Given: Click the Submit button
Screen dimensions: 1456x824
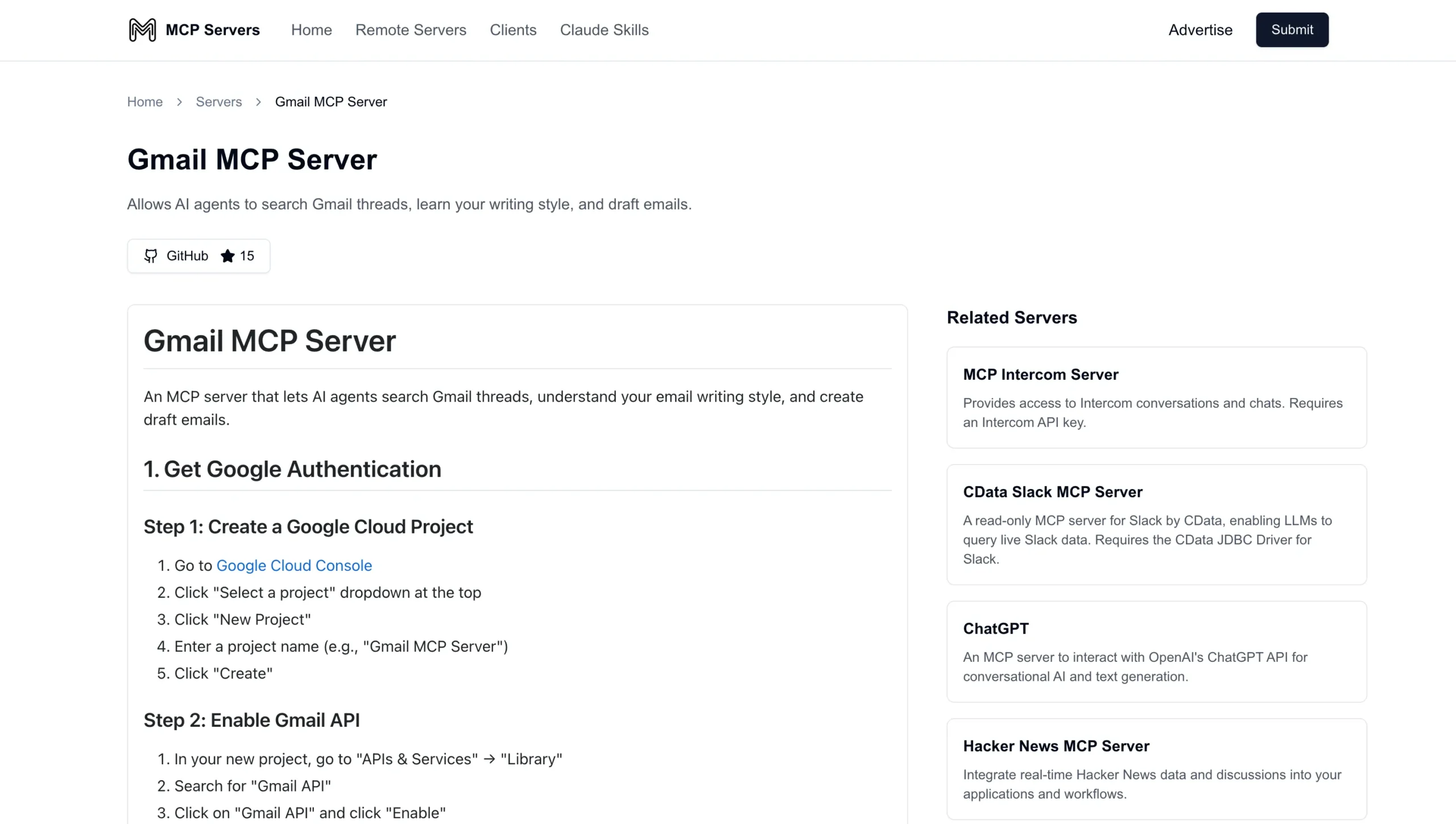Looking at the screenshot, I should tap(1292, 30).
